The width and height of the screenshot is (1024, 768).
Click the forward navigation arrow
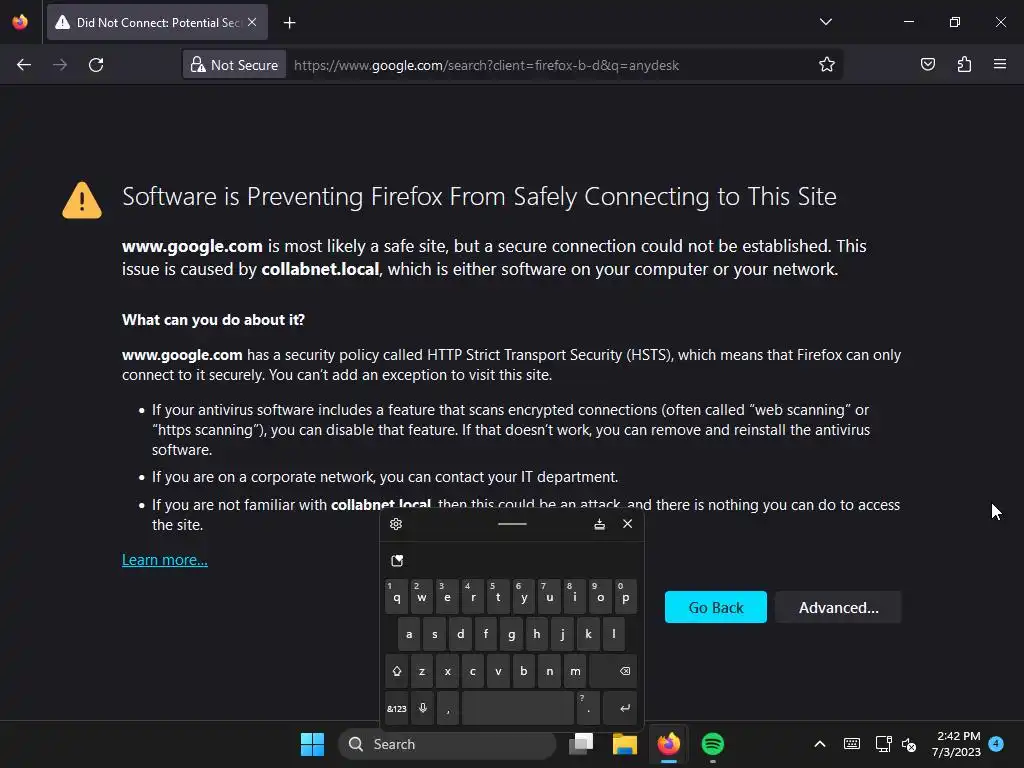point(60,65)
